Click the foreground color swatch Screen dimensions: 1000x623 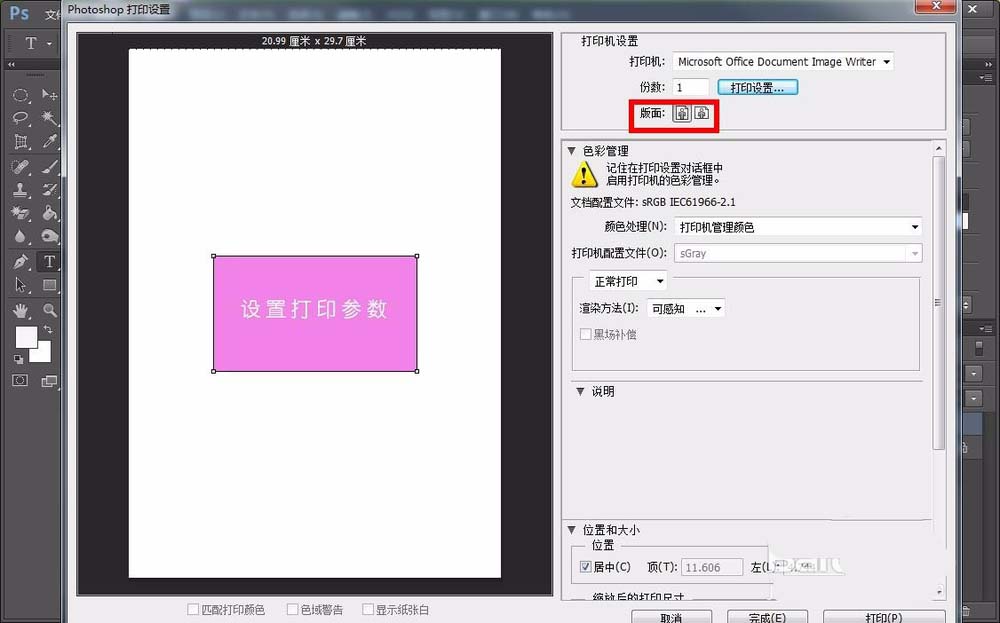pyautogui.click(x=26, y=337)
